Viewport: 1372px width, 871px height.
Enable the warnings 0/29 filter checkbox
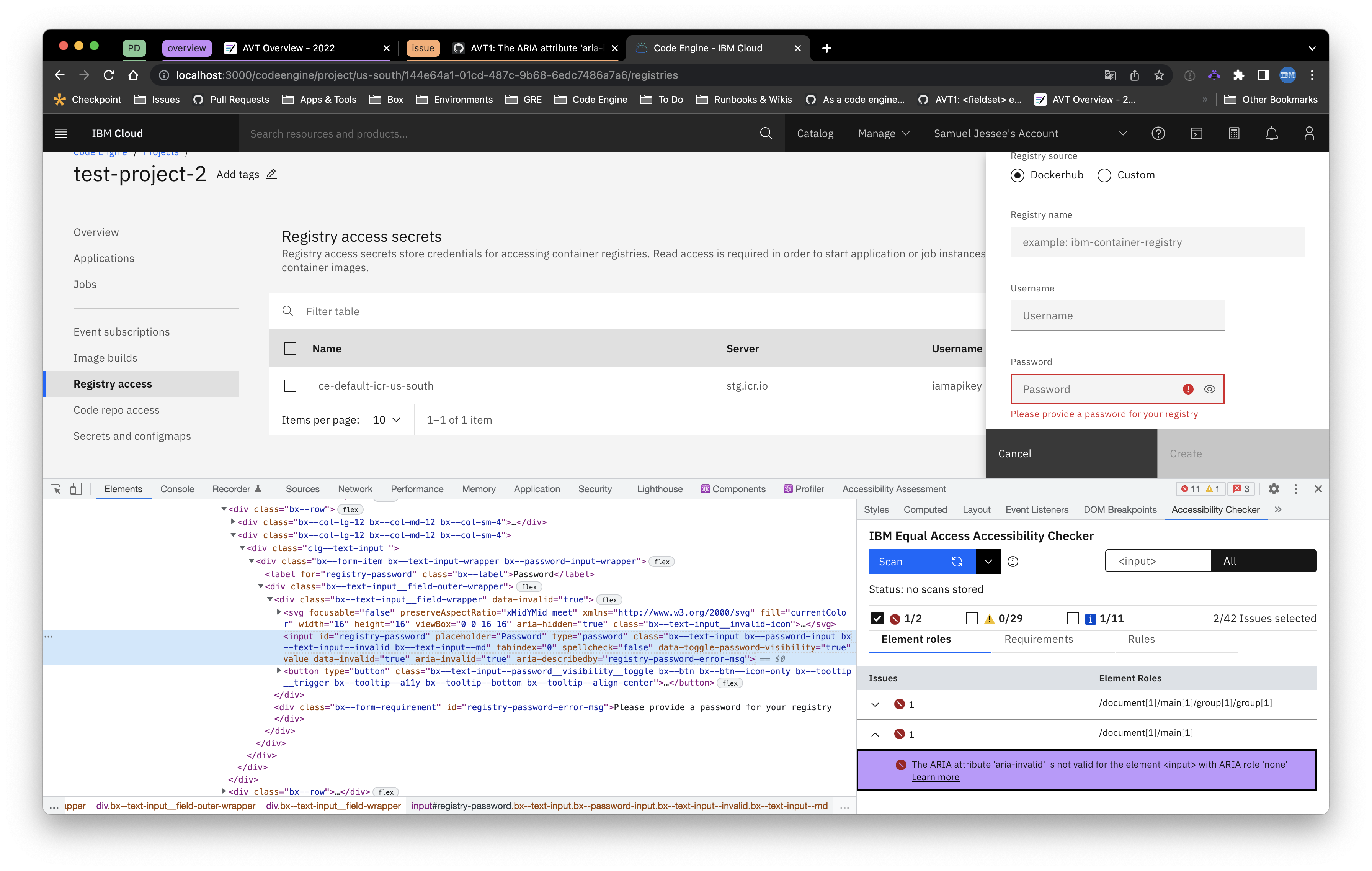tap(972, 618)
